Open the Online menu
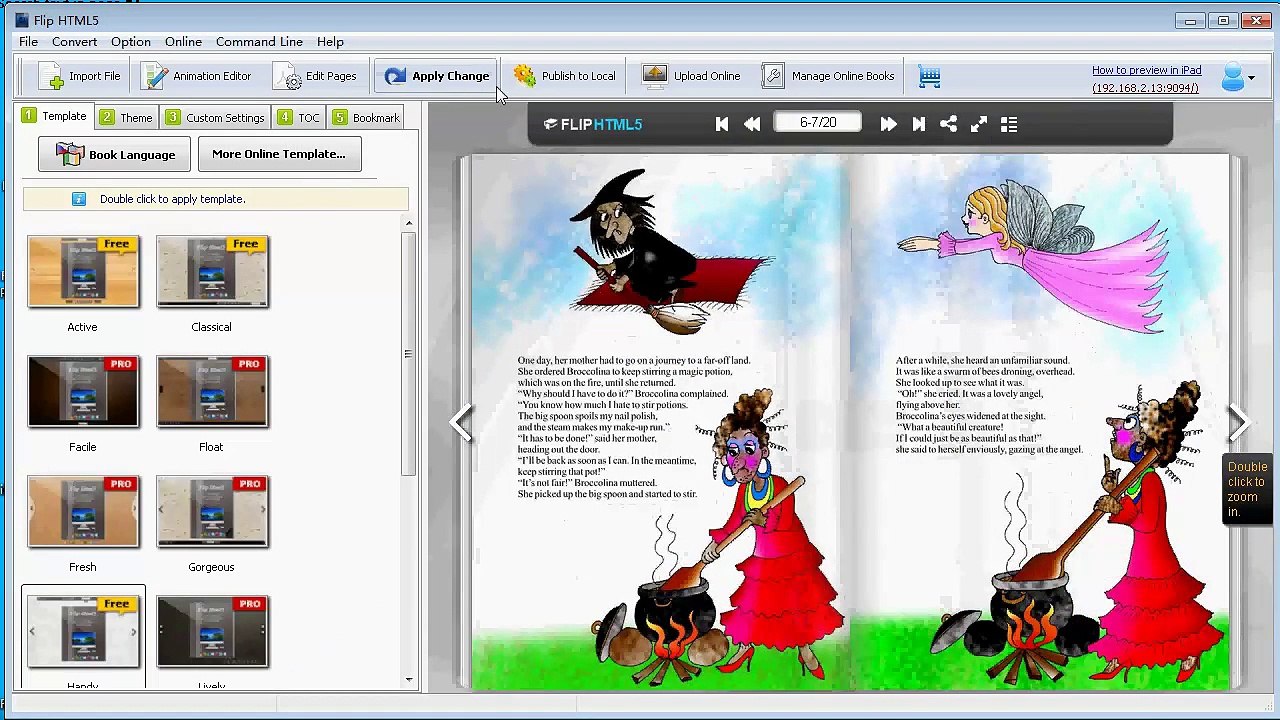Image resolution: width=1280 pixels, height=720 pixels. [183, 42]
